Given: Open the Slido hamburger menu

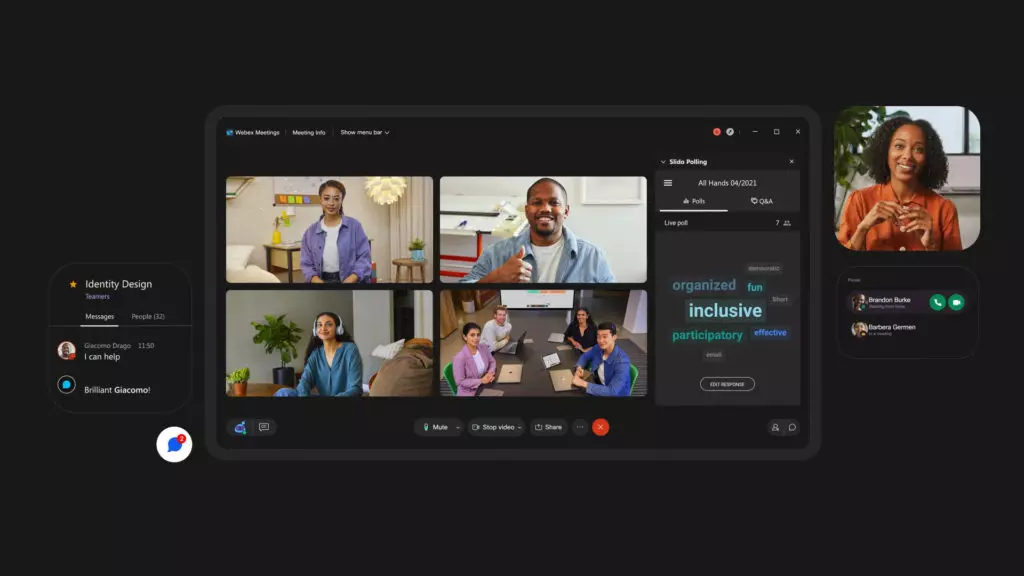Looking at the screenshot, I should [666, 182].
